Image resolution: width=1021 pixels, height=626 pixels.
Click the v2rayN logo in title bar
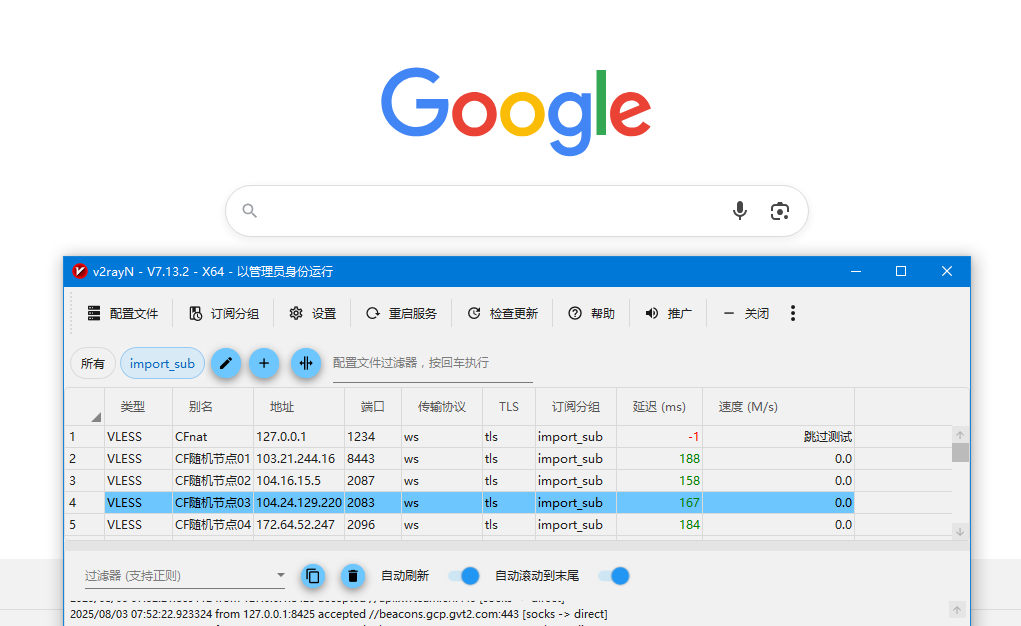click(x=80, y=271)
